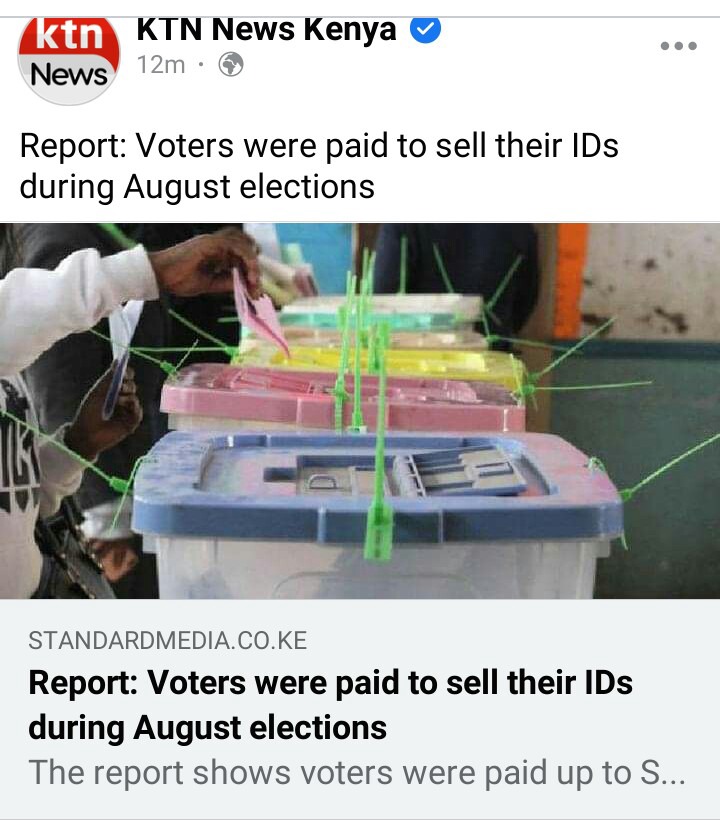Open the bold article headline link

(330, 705)
